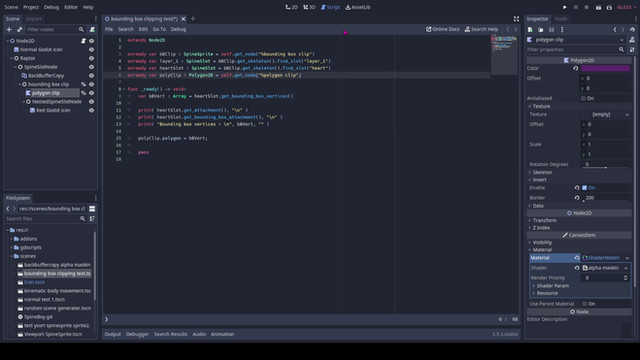Open the AssetLib workspace

coord(358,7)
